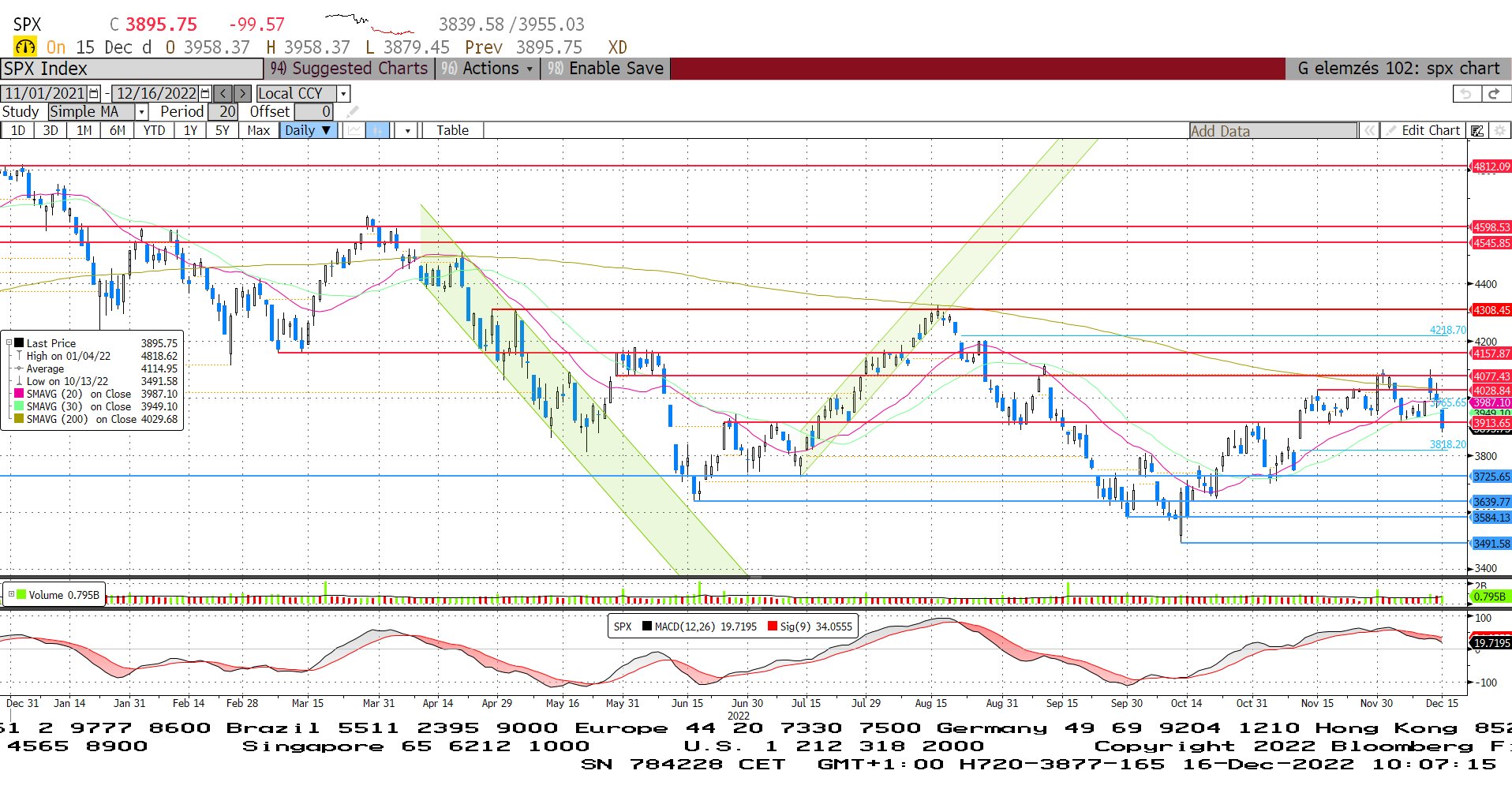Select the 5Y range tab
Viewport: 1512px width, 808px height.
[x=223, y=130]
